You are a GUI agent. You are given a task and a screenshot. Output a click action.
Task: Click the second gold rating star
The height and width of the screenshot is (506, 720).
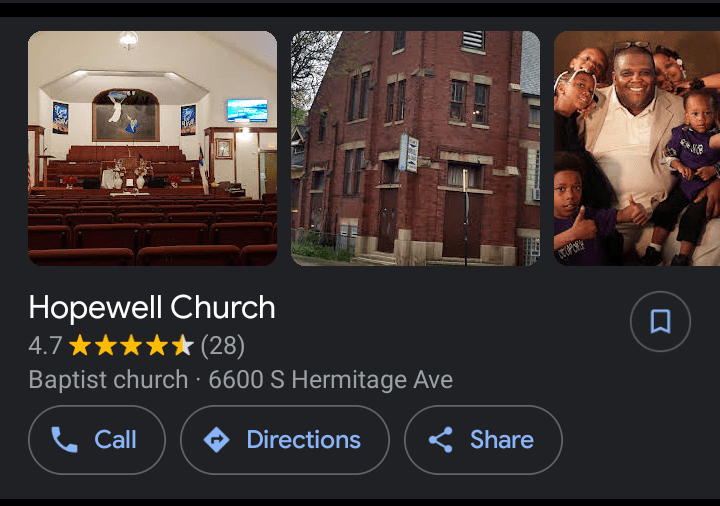click(106, 345)
